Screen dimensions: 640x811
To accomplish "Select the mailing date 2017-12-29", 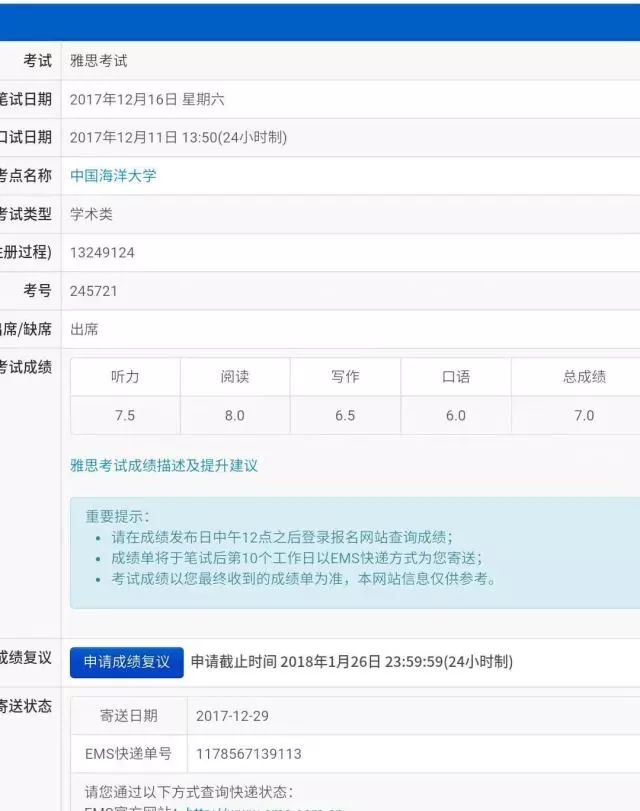I will pyautogui.click(x=232, y=716).
